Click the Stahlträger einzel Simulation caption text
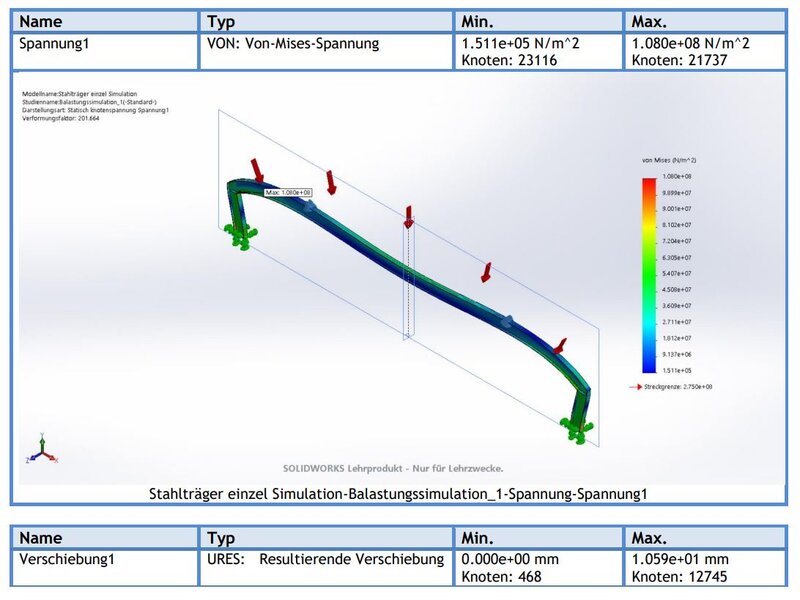The image size is (800, 600). [x=398, y=493]
